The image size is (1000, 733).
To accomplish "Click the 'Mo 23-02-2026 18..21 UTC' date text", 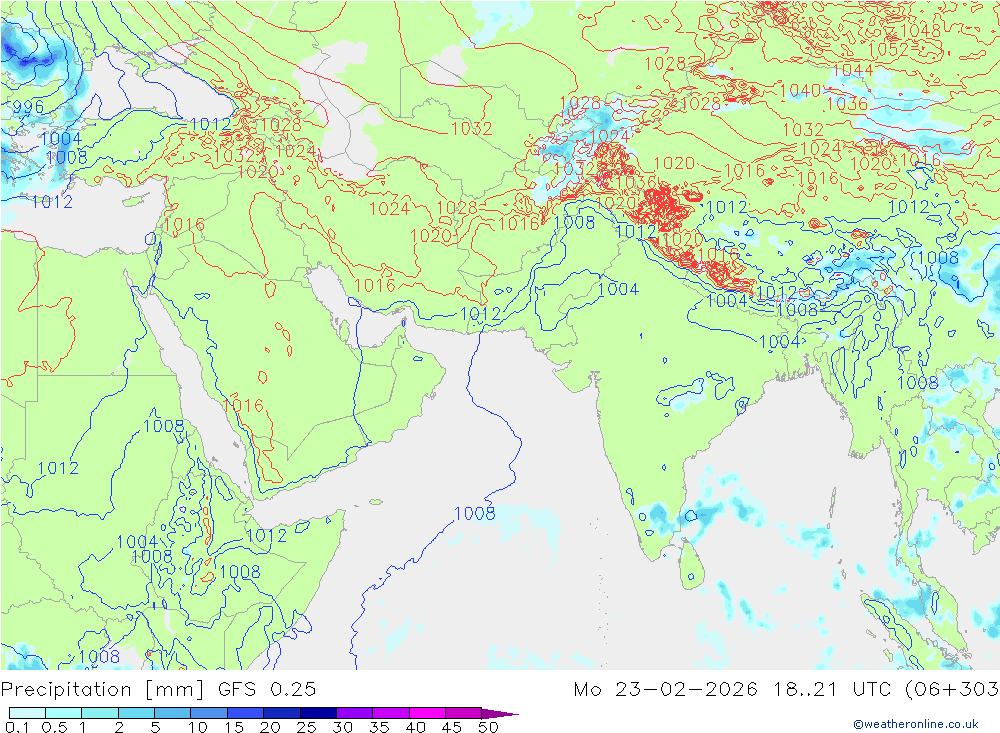I will click(x=735, y=690).
